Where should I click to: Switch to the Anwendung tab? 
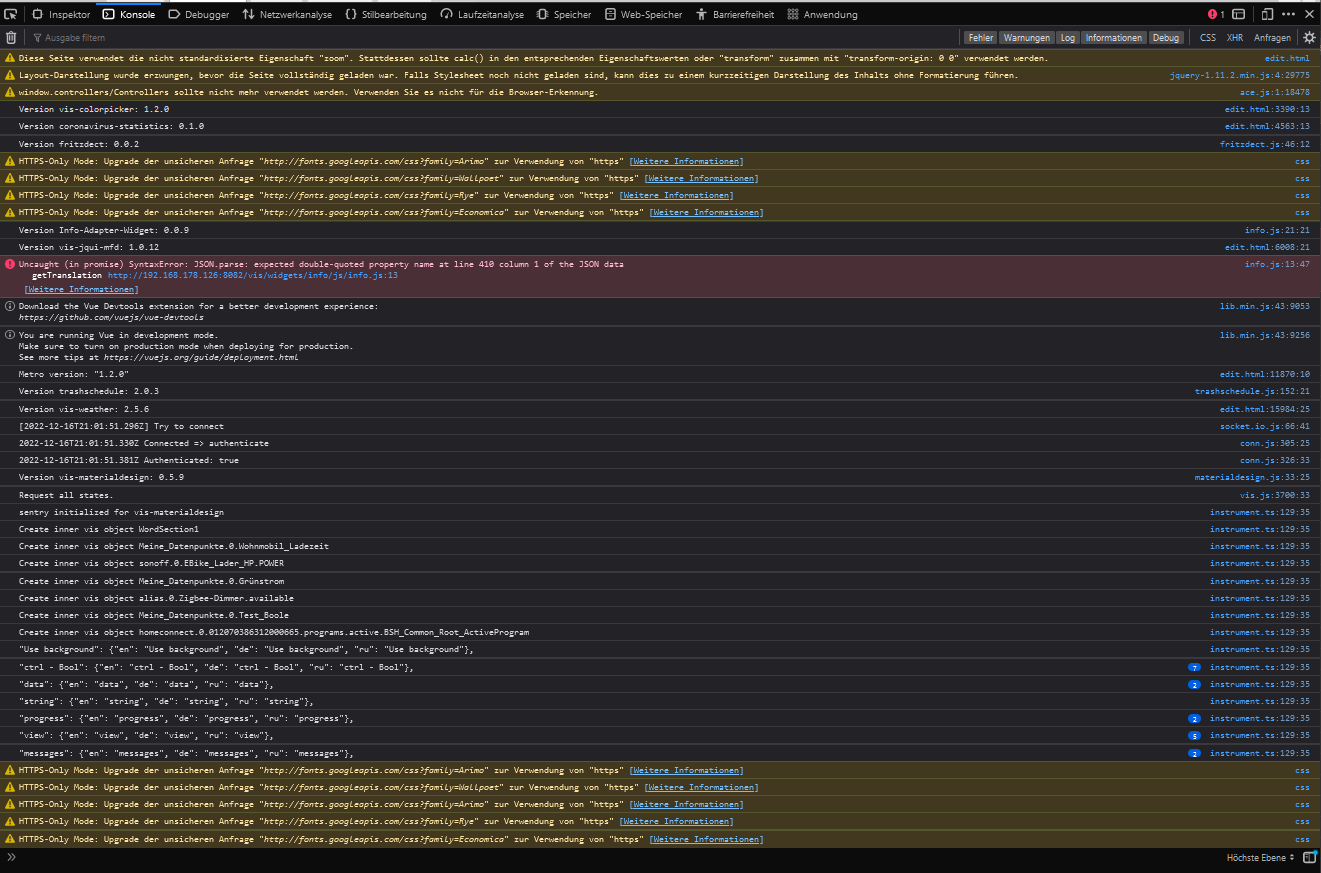click(x=822, y=14)
